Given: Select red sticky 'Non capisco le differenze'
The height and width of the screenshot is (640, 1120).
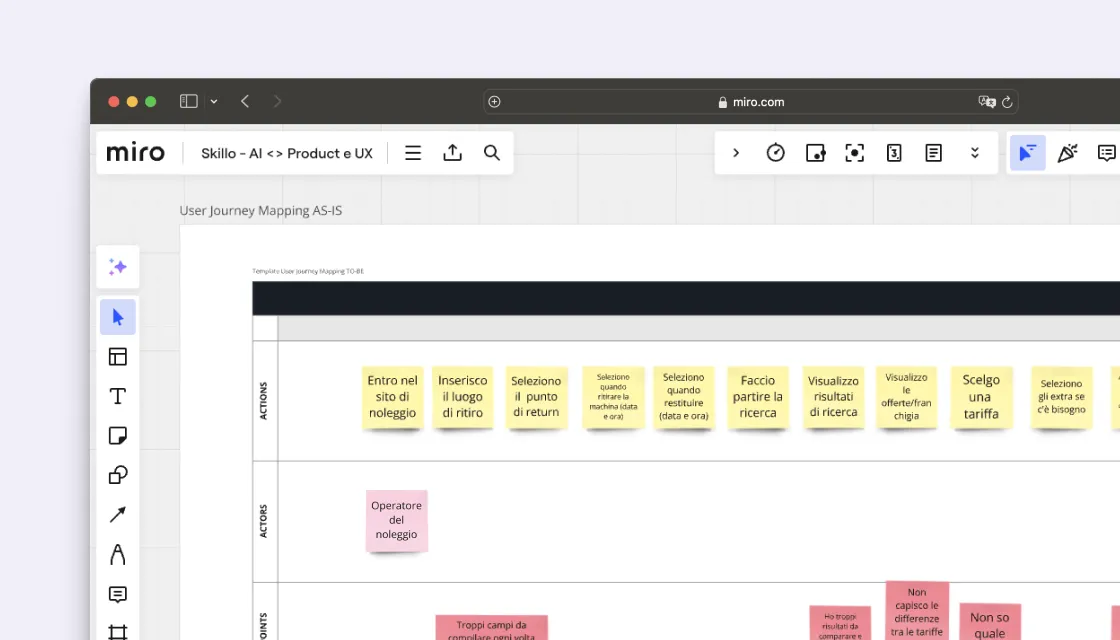Looking at the screenshot, I should coord(917,611).
